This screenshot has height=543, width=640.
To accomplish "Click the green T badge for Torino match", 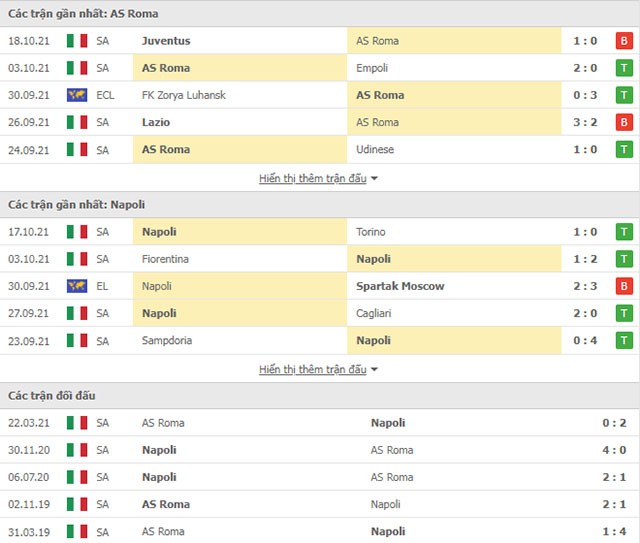I will pyautogui.click(x=624, y=232).
